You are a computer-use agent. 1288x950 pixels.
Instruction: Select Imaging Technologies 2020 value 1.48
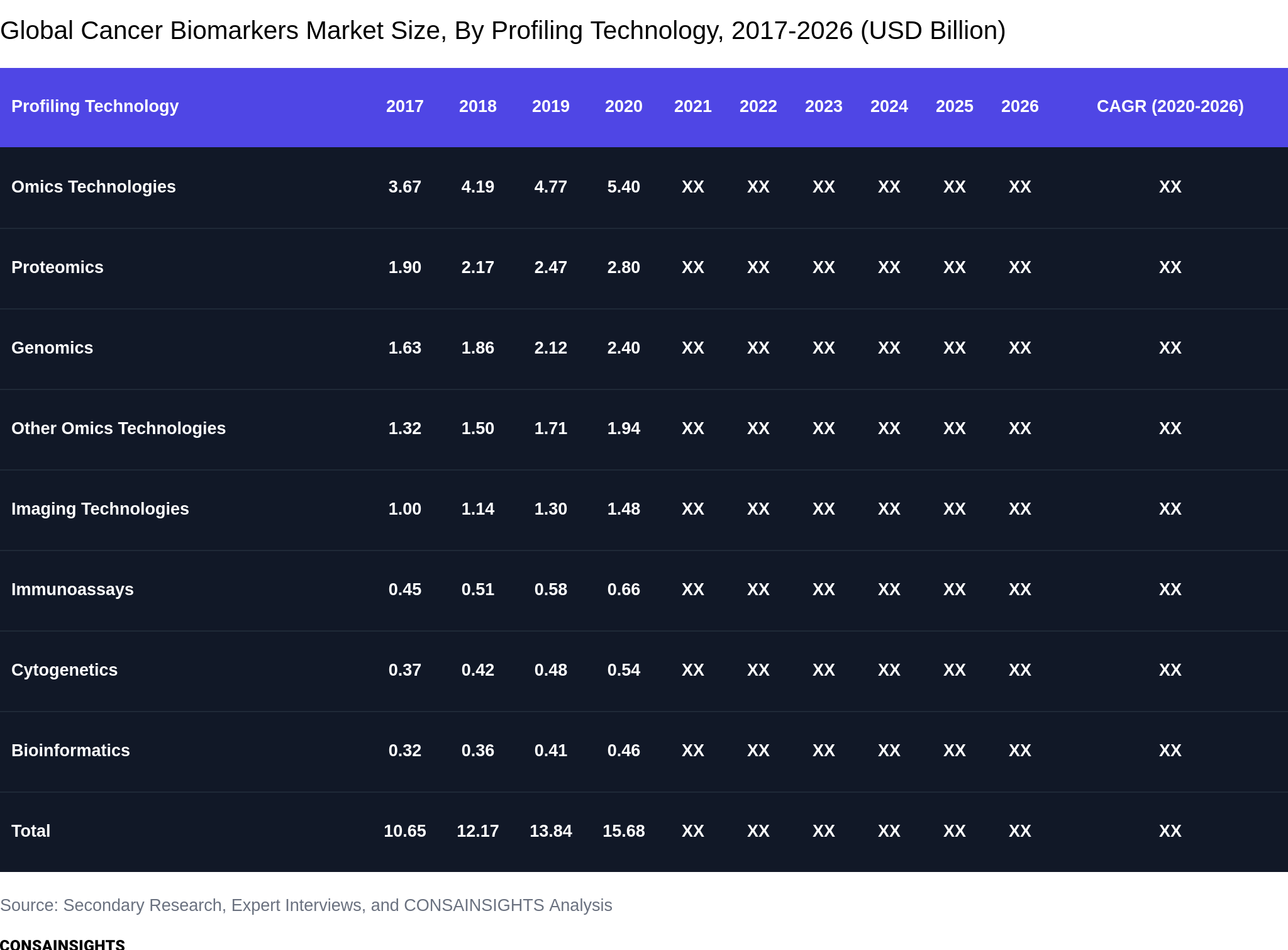click(x=624, y=509)
